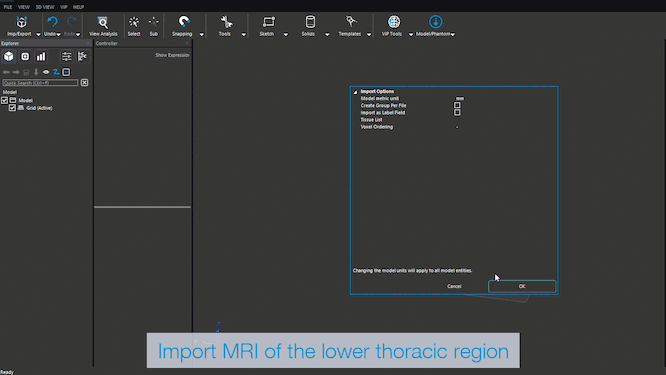The height and width of the screenshot is (375, 666).
Task: Open the Redo history dropdown arrow
Action: coord(78,34)
